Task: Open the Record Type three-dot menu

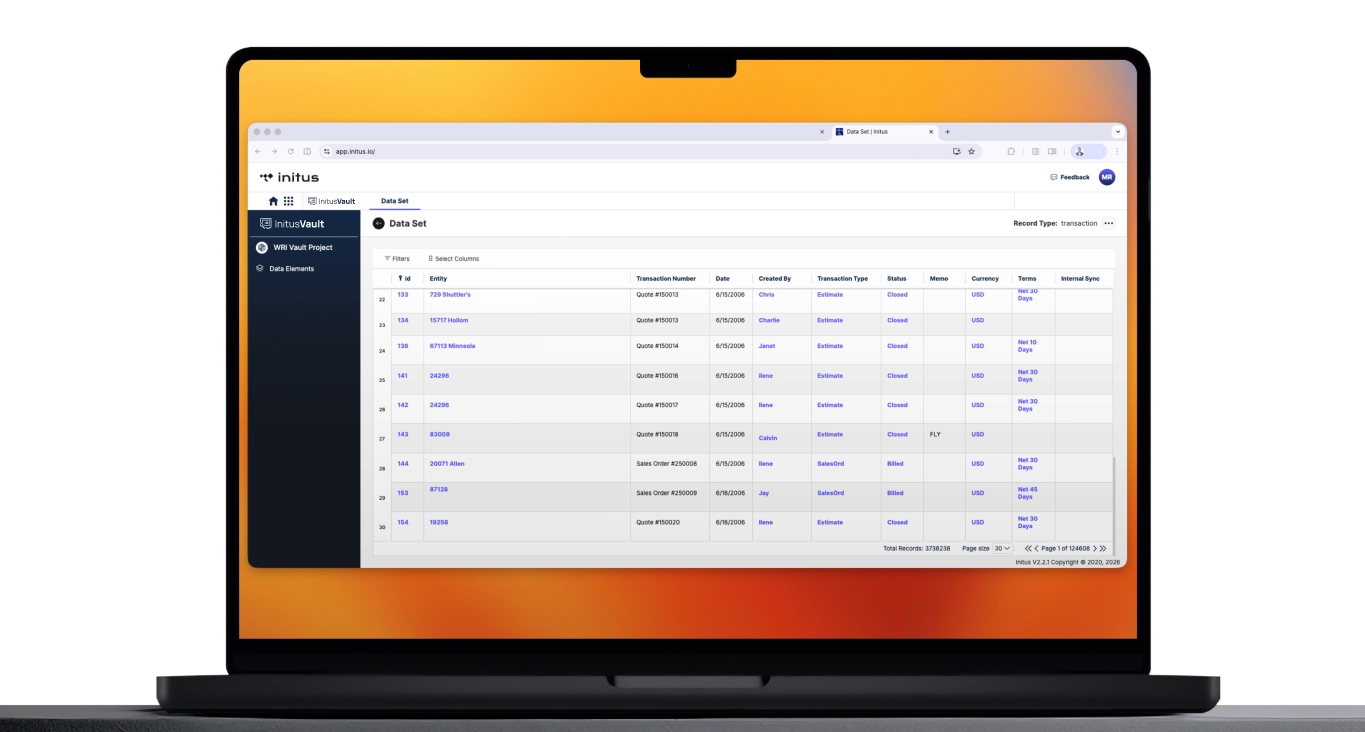Action: point(1108,224)
